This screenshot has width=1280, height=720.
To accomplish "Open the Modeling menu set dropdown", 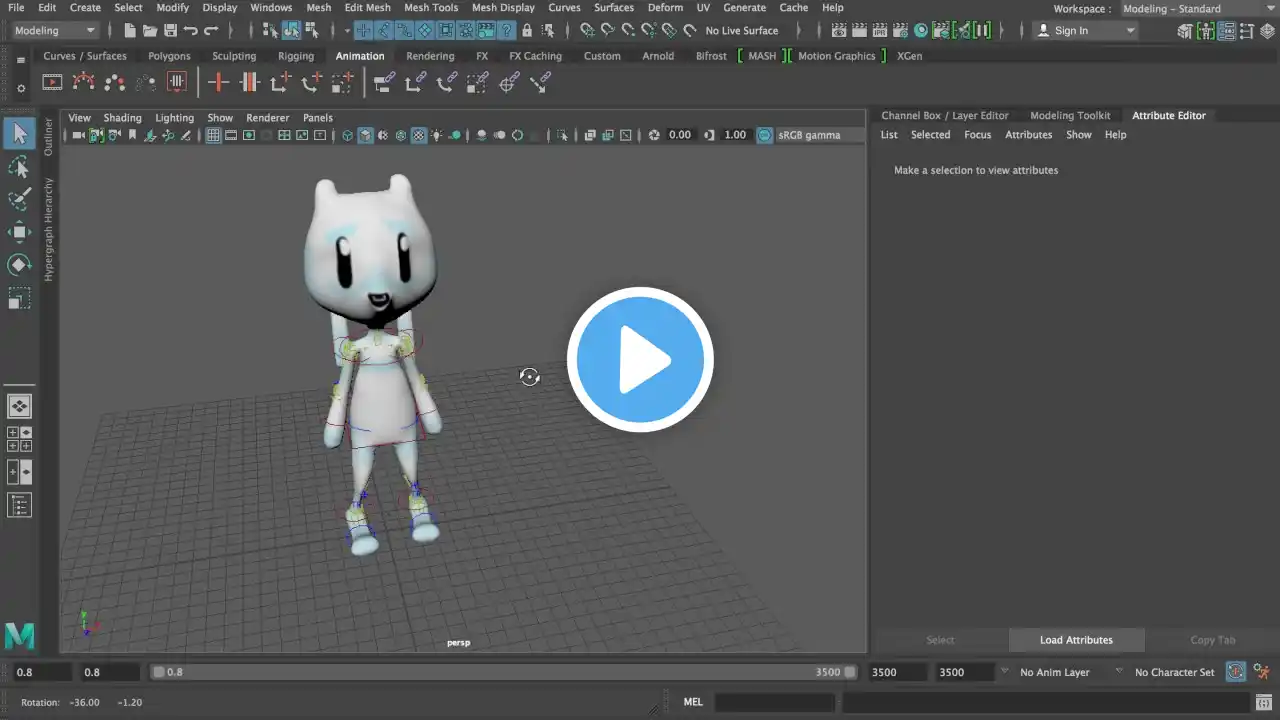I will (x=54, y=31).
